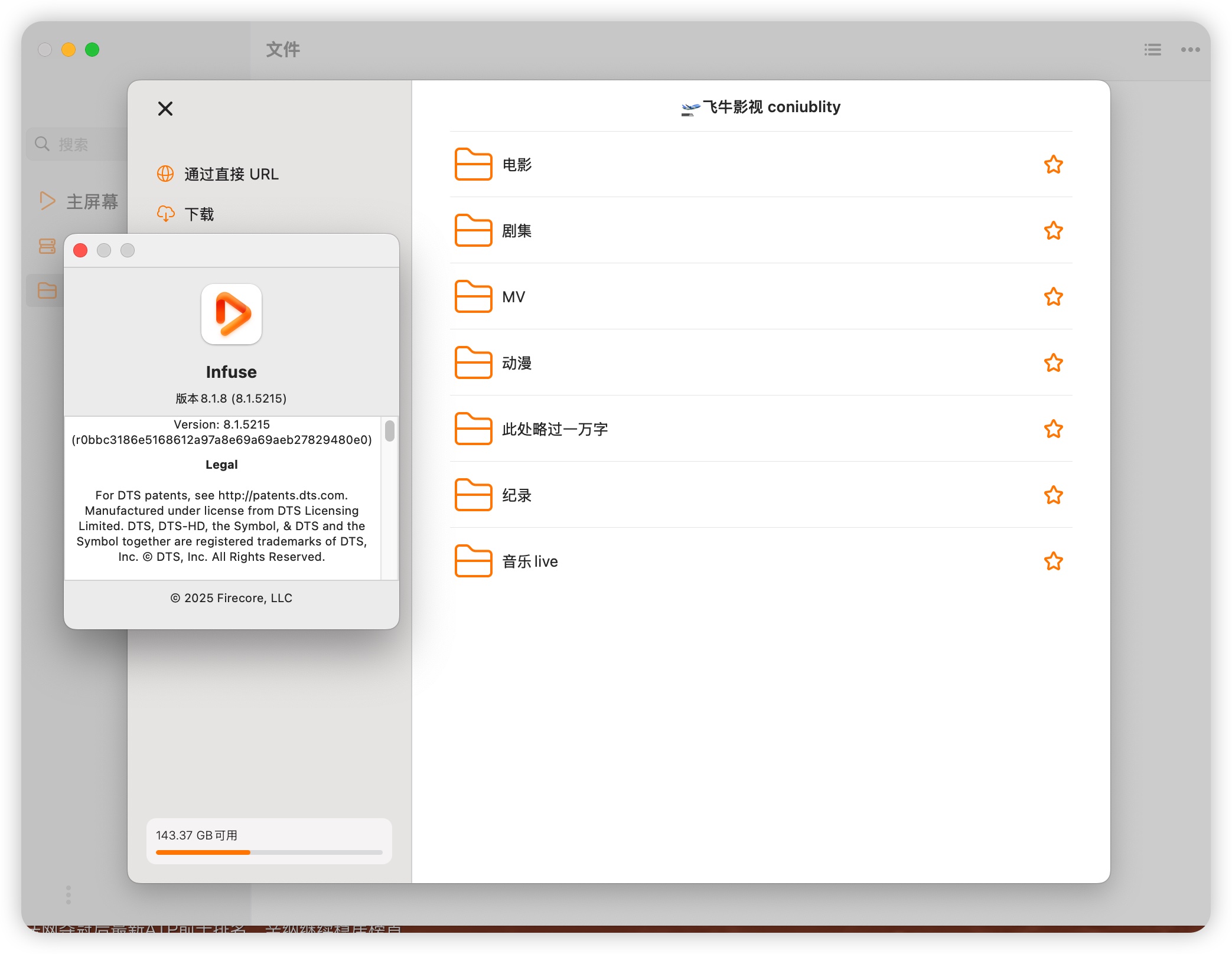This screenshot has height=954, width=1232.
Task: Close the About Infuse window
Action: coord(80,250)
